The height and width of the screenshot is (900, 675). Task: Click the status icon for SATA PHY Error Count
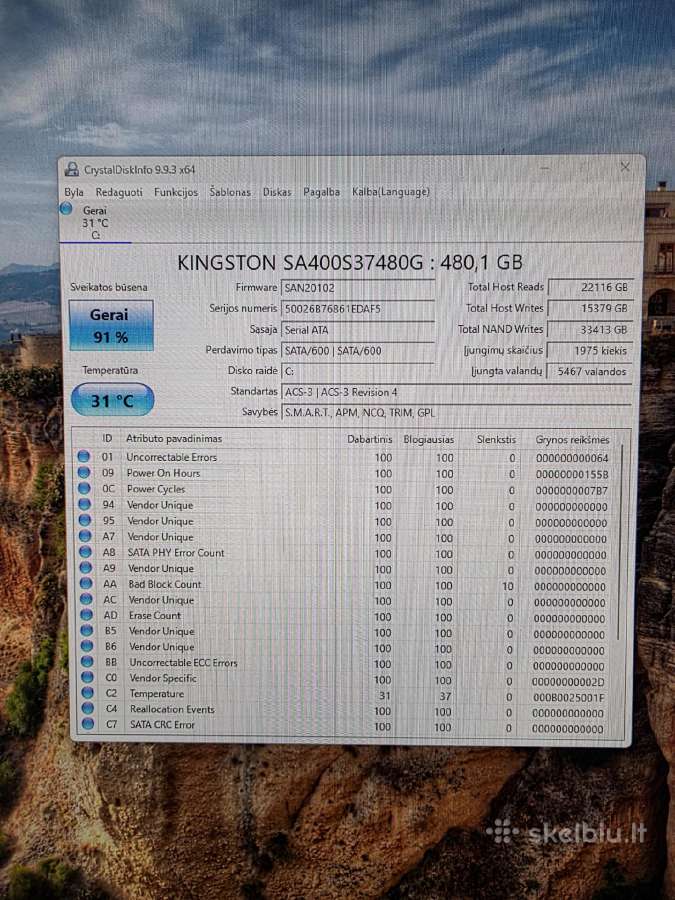click(x=86, y=552)
